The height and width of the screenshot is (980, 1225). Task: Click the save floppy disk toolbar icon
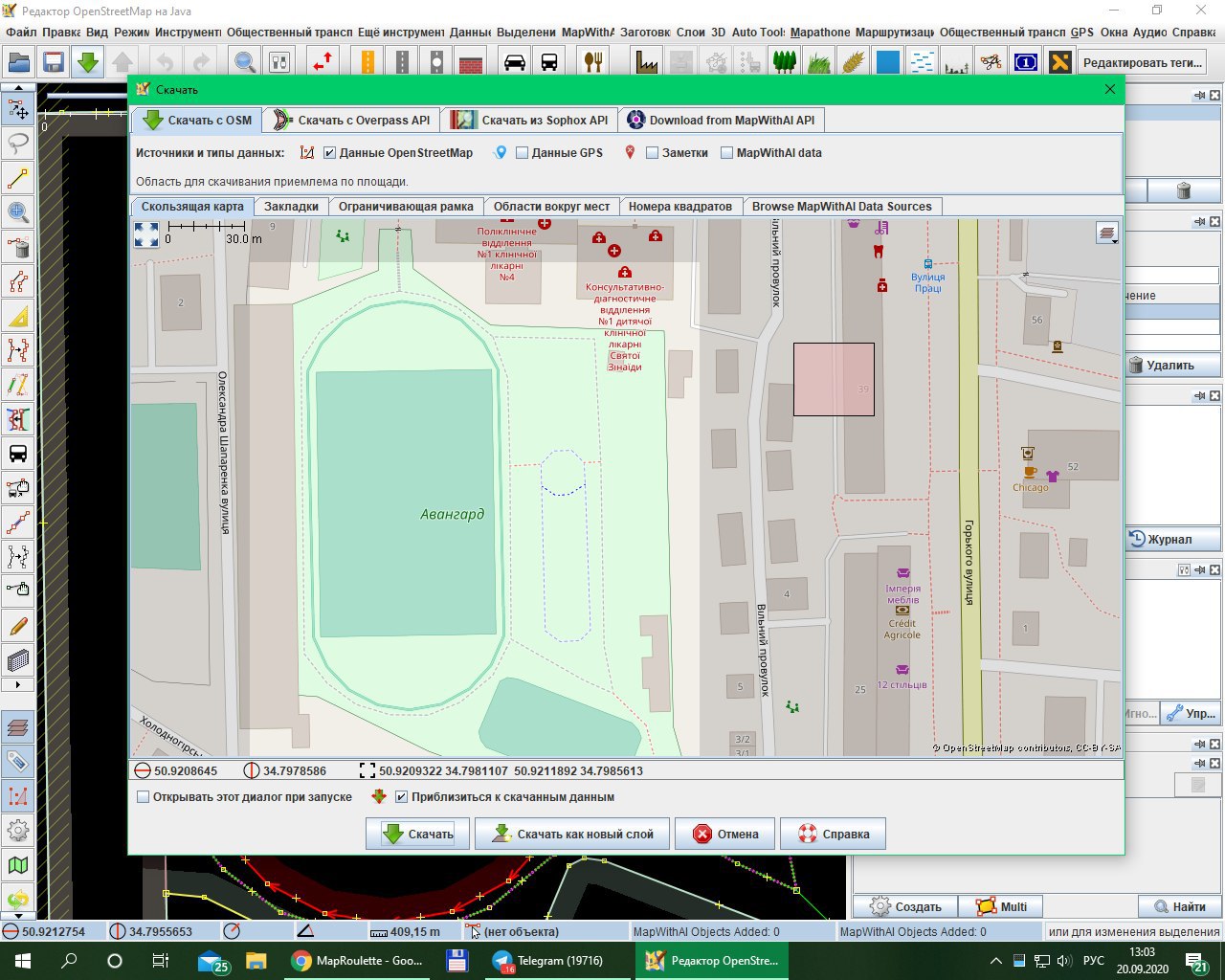click(x=54, y=63)
